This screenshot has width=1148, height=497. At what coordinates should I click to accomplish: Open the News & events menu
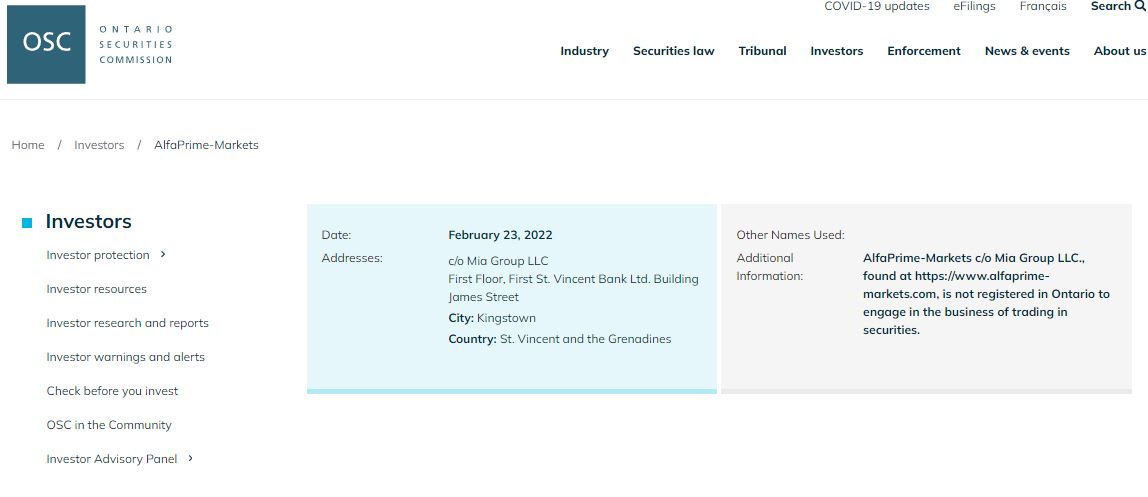point(1027,51)
